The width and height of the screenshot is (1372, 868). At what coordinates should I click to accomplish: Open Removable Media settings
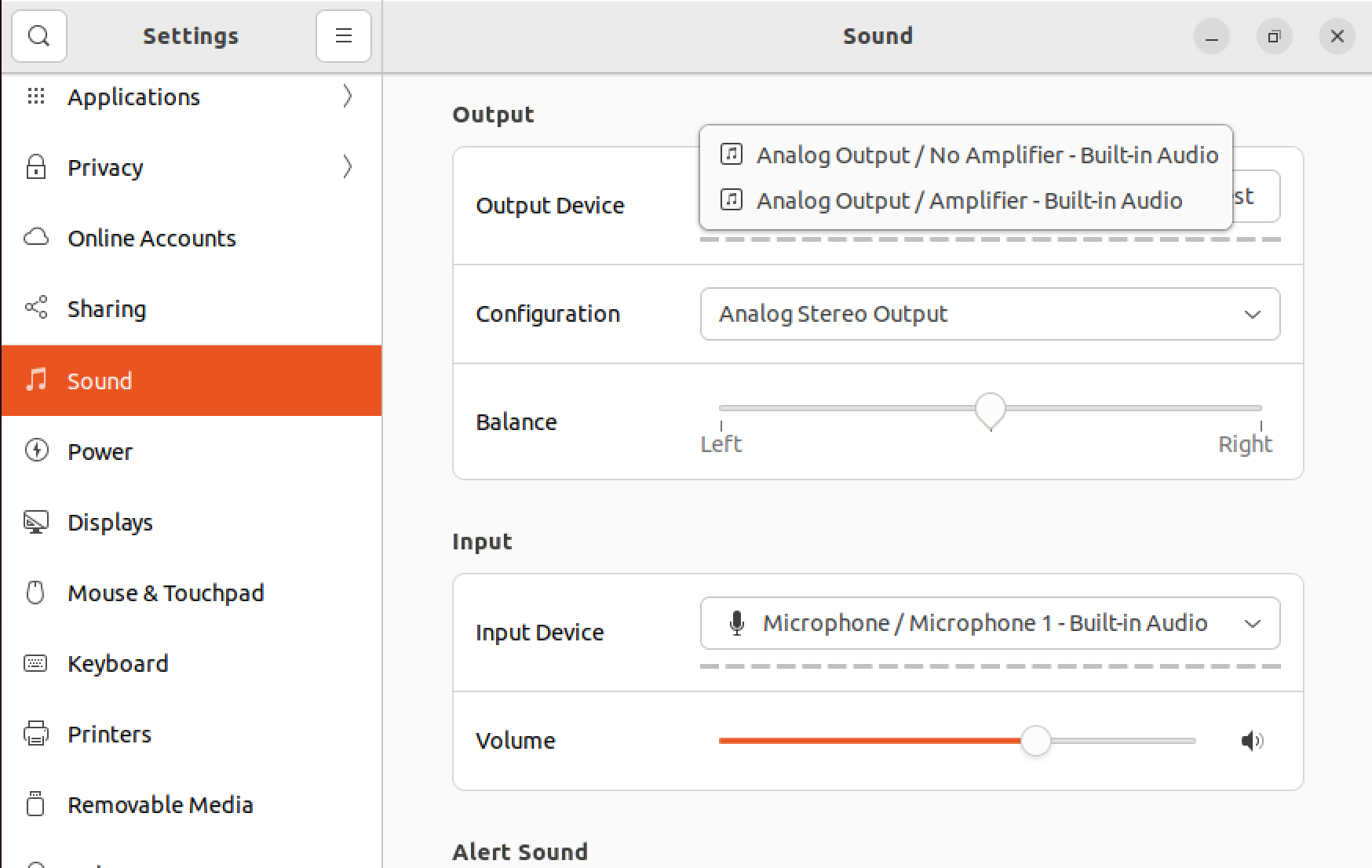[192, 804]
